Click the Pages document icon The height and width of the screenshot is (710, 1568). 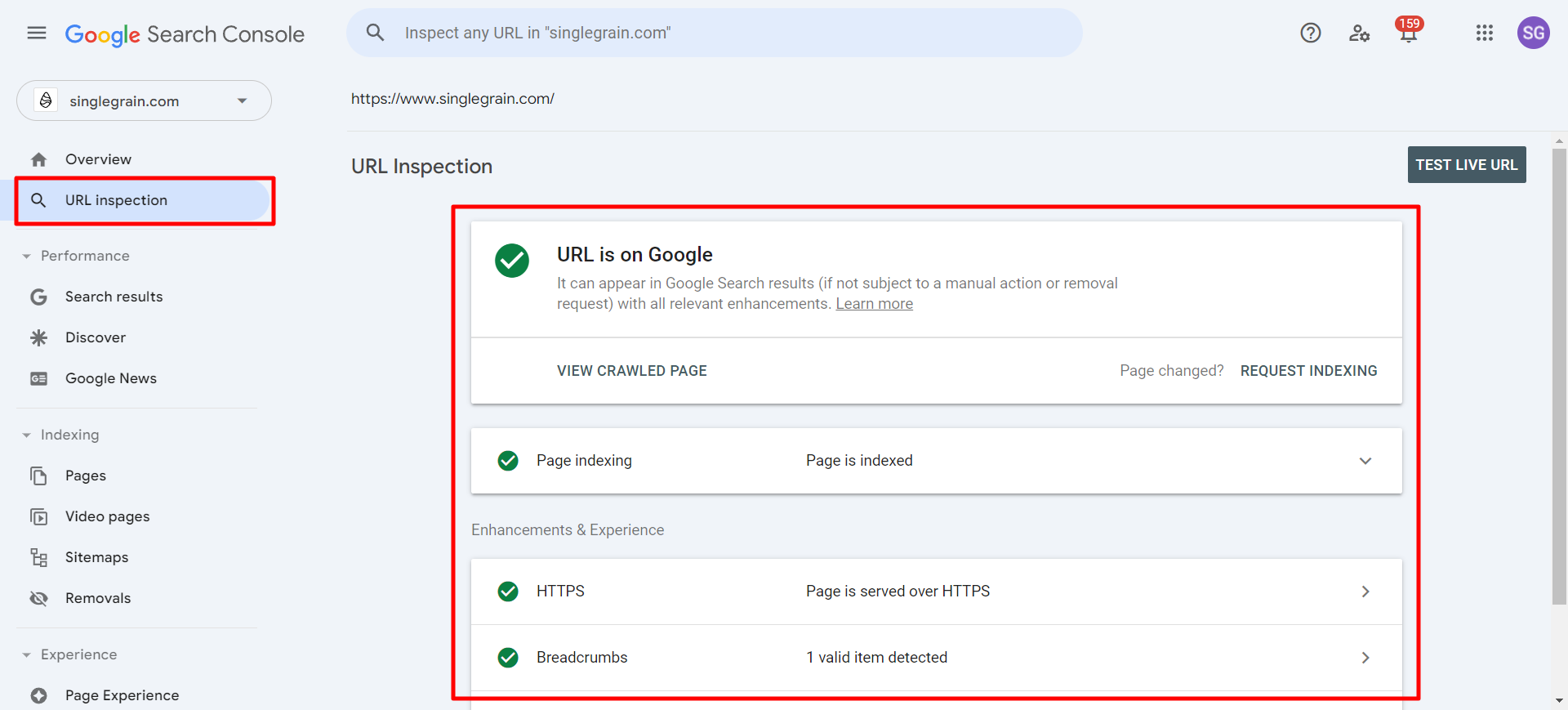(x=38, y=476)
